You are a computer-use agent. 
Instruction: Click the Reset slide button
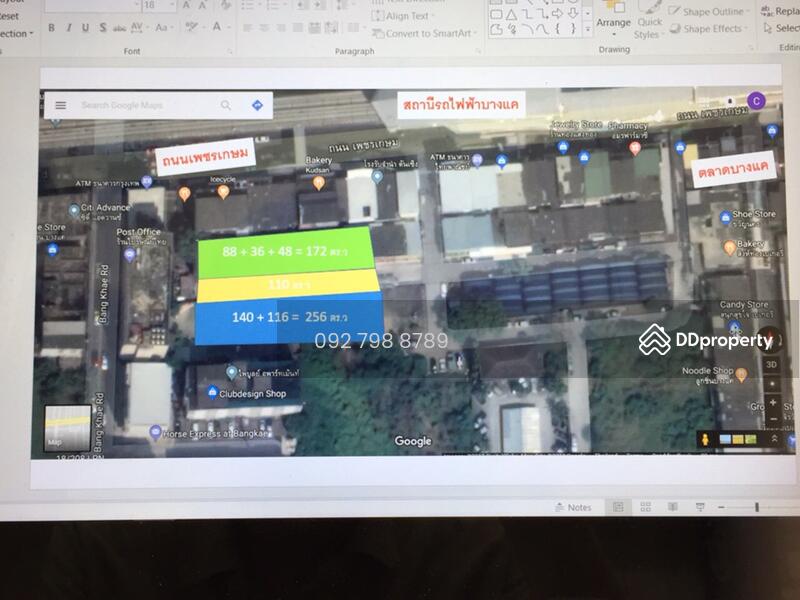pyautogui.click(x=9, y=16)
